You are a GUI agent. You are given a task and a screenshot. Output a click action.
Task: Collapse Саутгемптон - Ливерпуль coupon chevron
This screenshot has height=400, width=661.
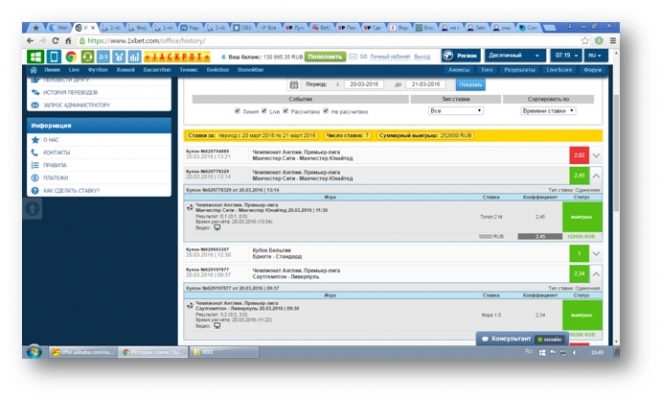(x=596, y=274)
